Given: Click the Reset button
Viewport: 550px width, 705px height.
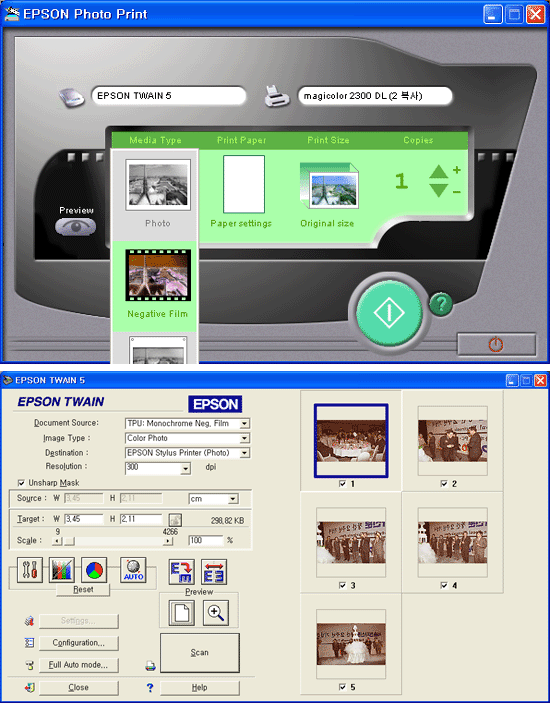Looking at the screenshot, I should 83,589.
